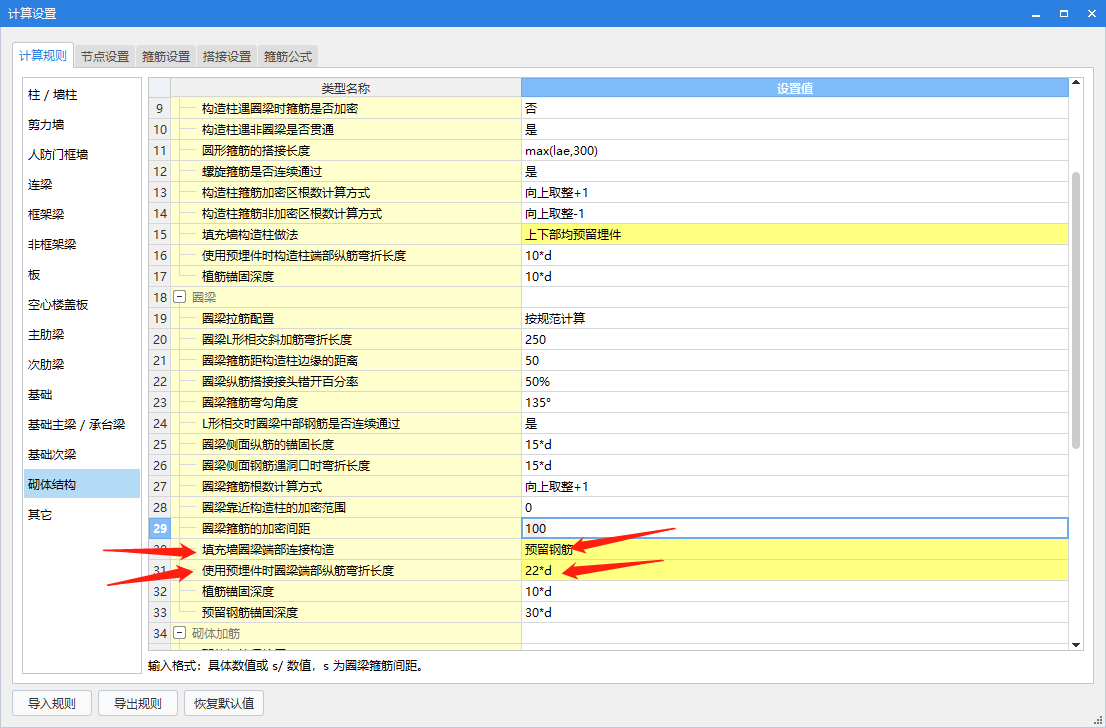The height and width of the screenshot is (728, 1106).
Task: Select 主肋梁 in the sidebar
Action: 82,334
